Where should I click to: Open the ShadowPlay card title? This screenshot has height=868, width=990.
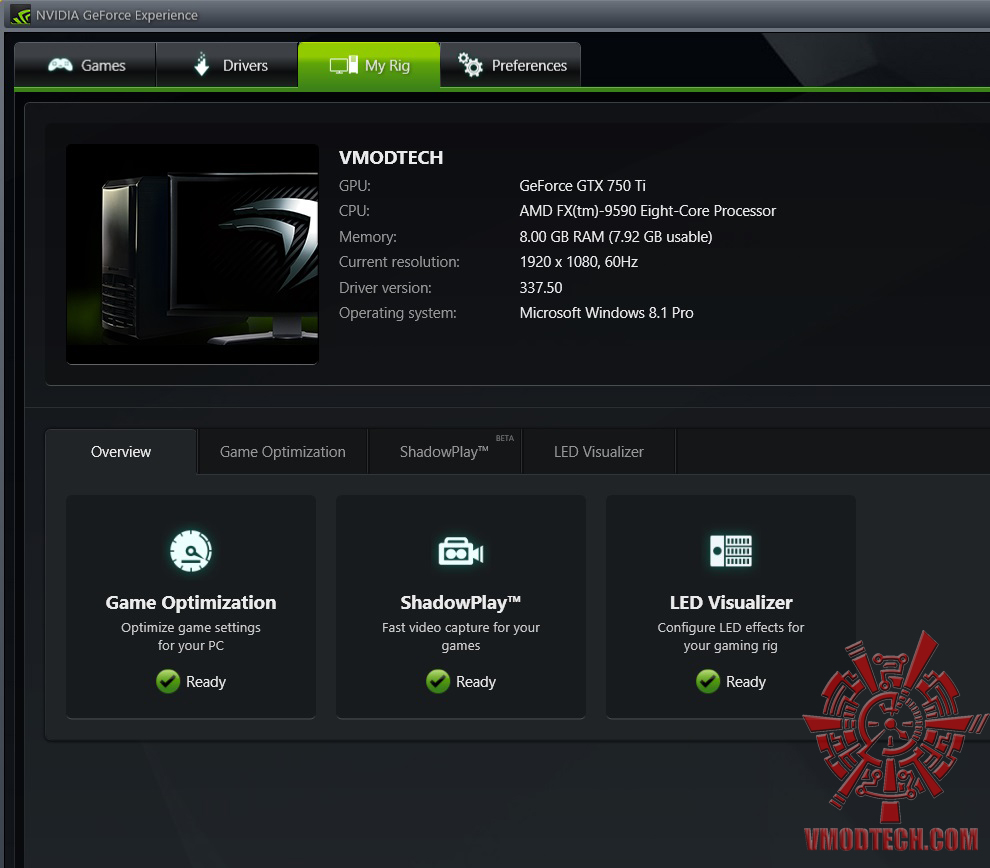coord(461,603)
